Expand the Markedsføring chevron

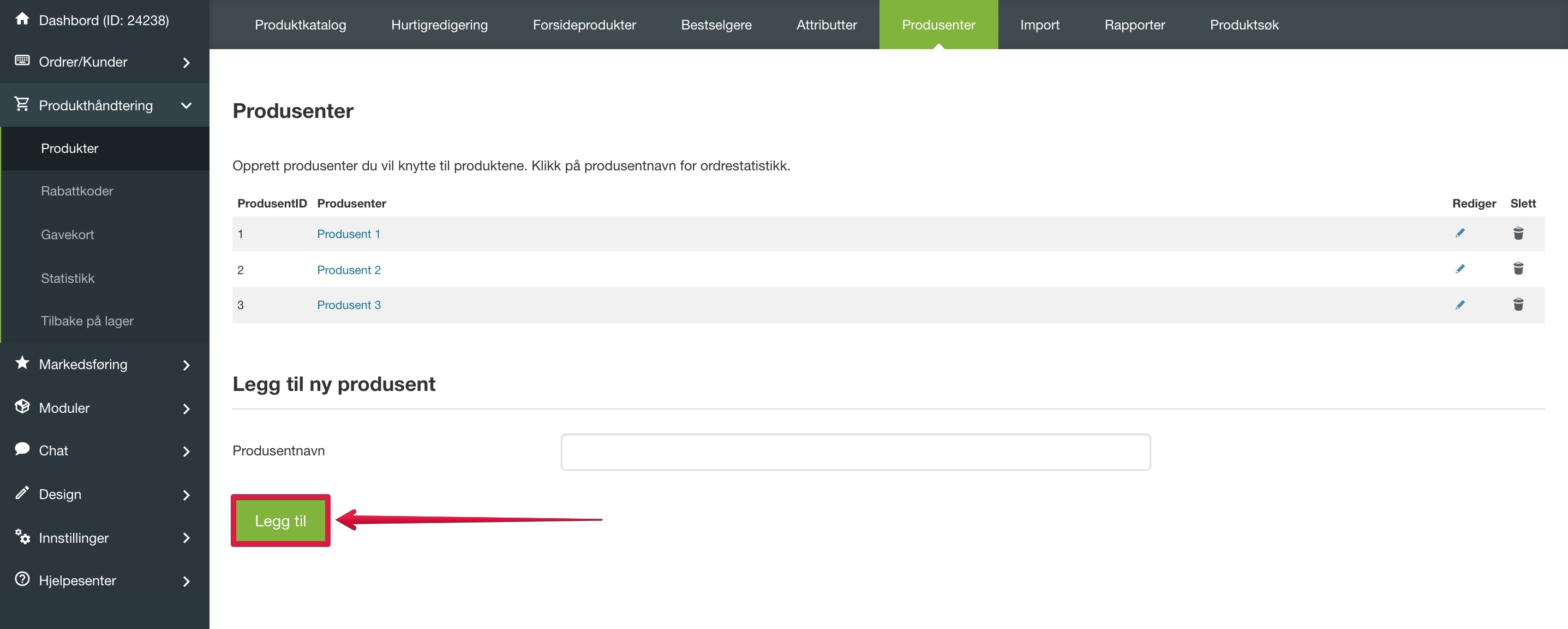186,365
